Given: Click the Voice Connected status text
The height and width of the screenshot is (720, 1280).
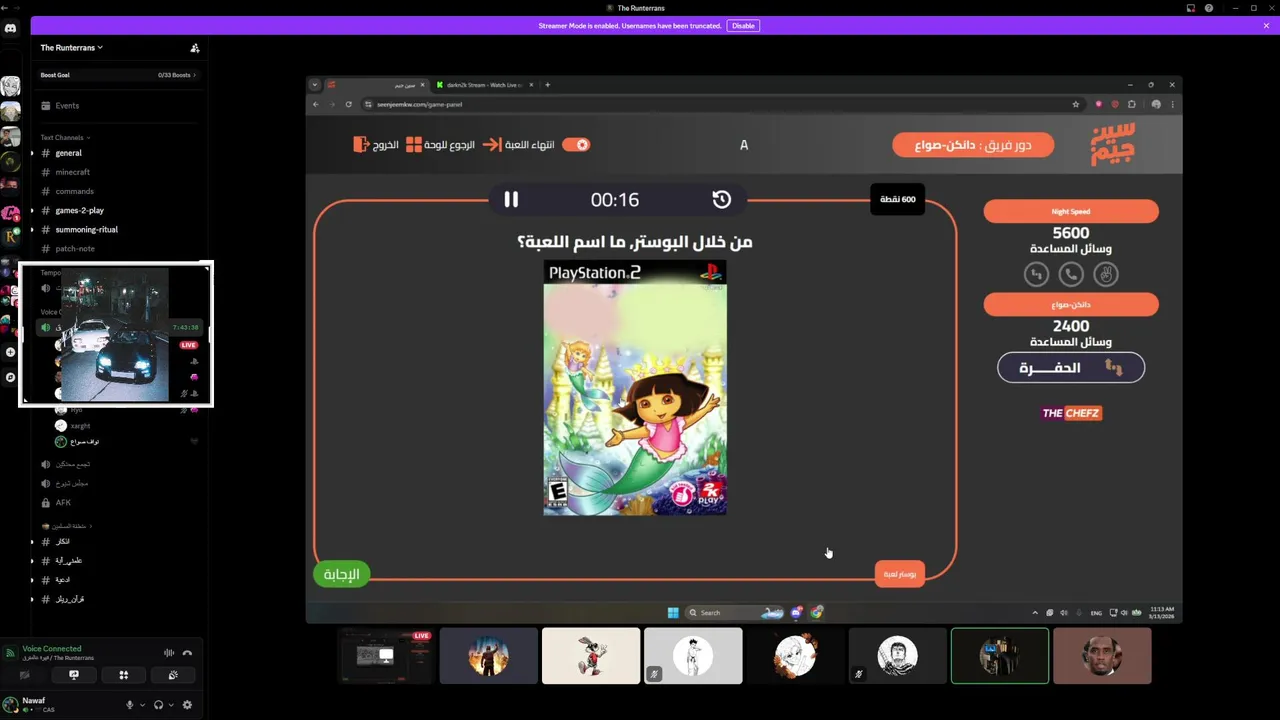Looking at the screenshot, I should [x=52, y=648].
